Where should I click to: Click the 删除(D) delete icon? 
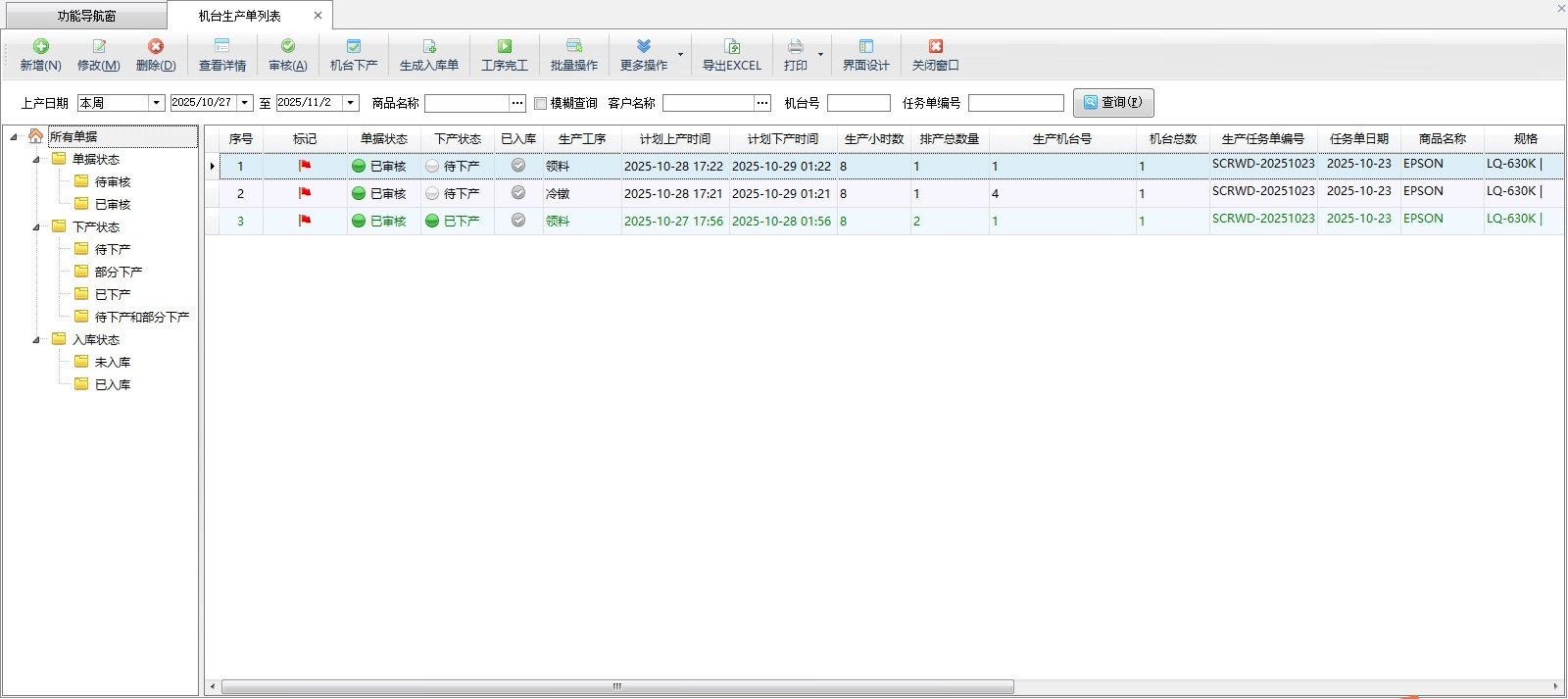click(156, 46)
